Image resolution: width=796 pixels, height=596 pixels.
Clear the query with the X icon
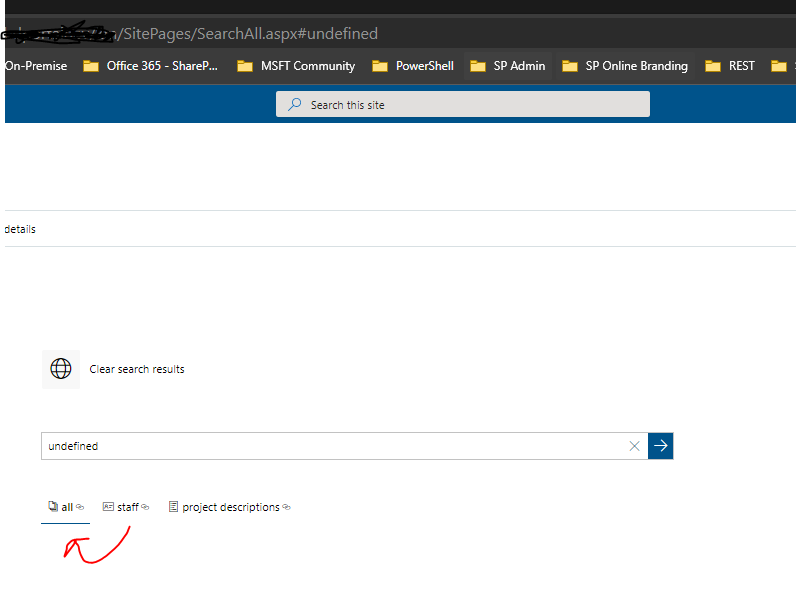[634, 446]
